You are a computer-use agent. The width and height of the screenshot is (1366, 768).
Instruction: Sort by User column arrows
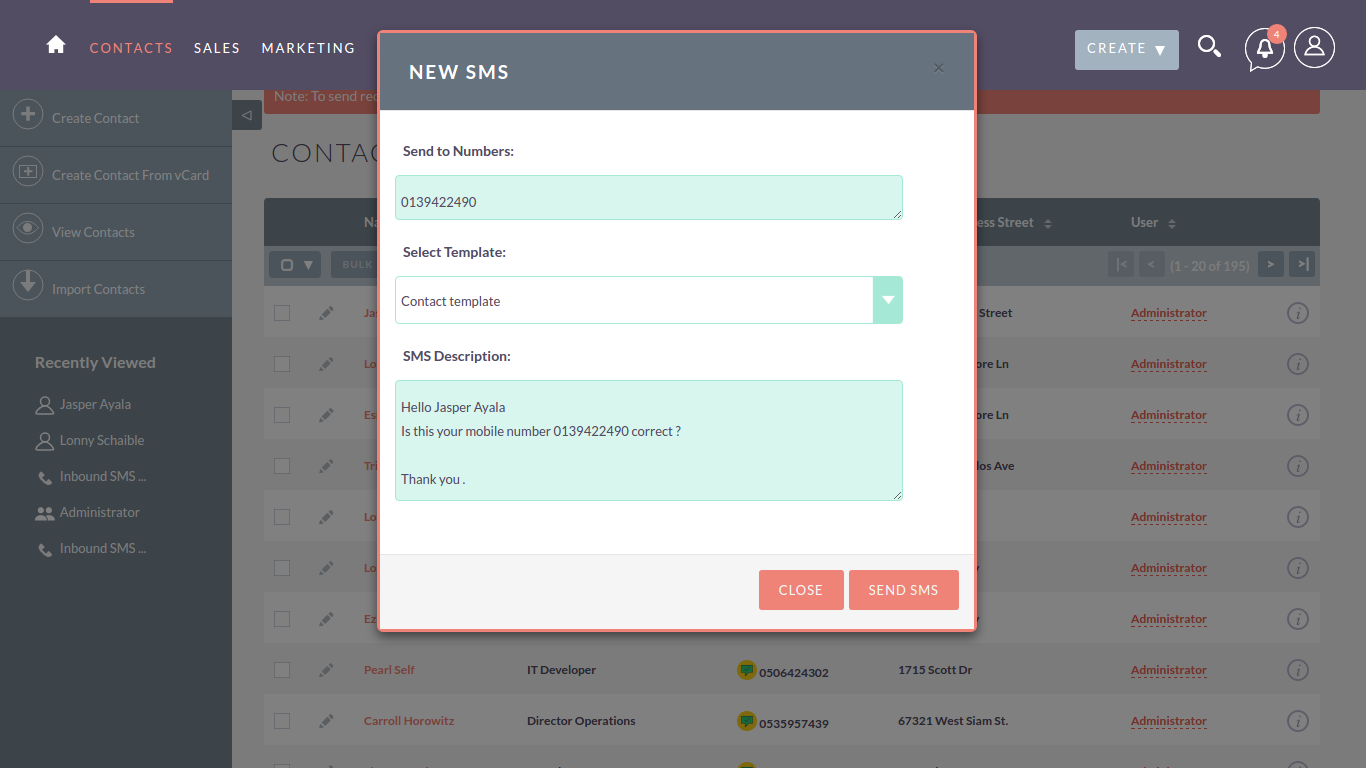pos(1172,224)
